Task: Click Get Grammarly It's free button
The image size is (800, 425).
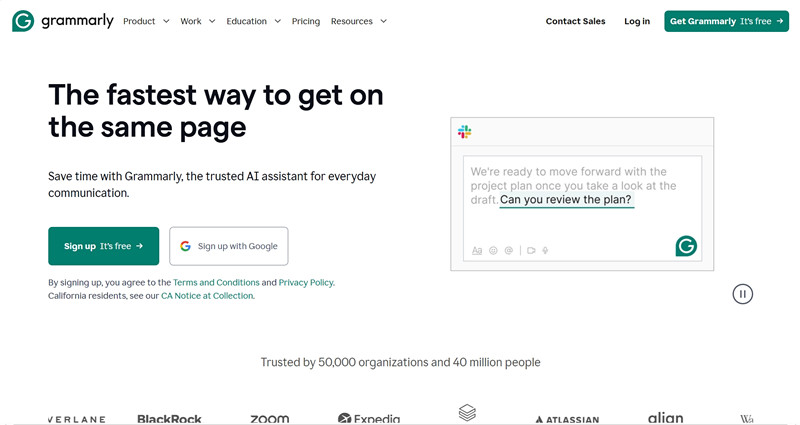Action: pos(727,21)
